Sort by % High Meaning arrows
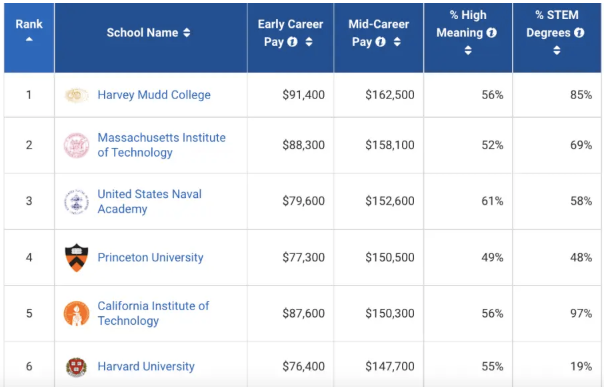Screen dimensions: 604x390 coord(468,50)
